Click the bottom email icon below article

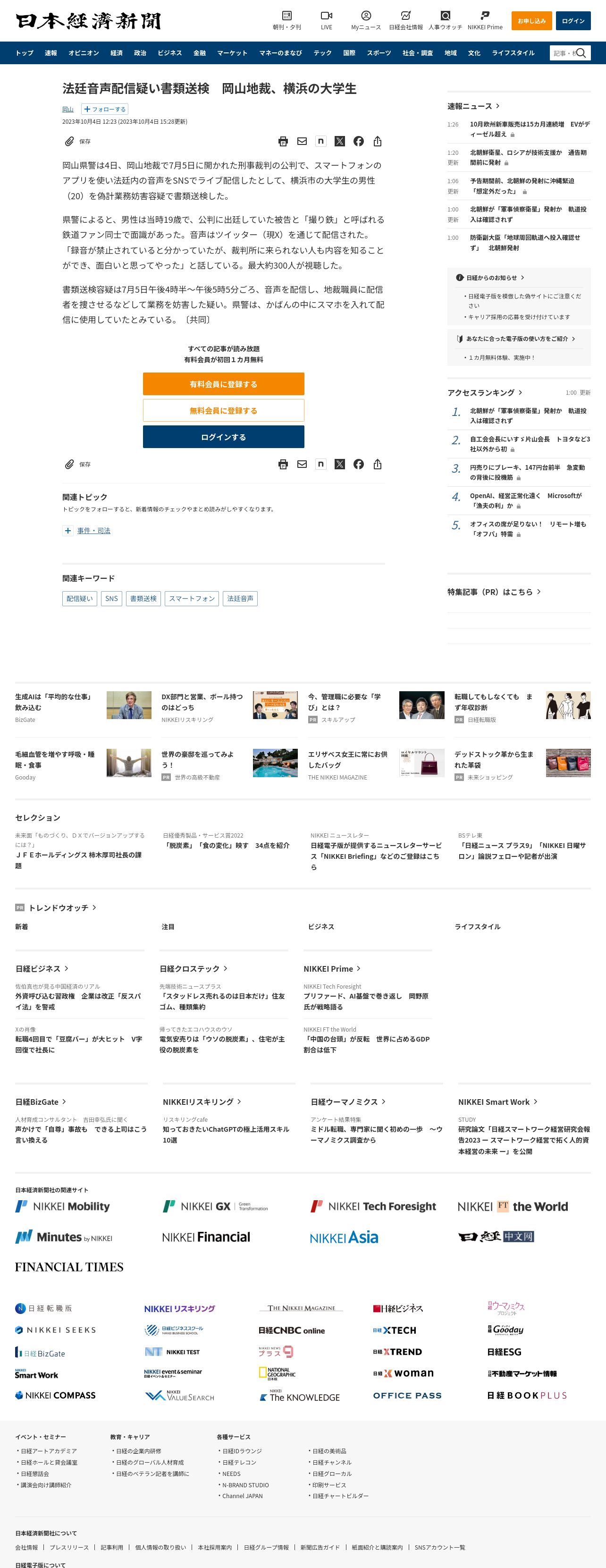coord(302,465)
